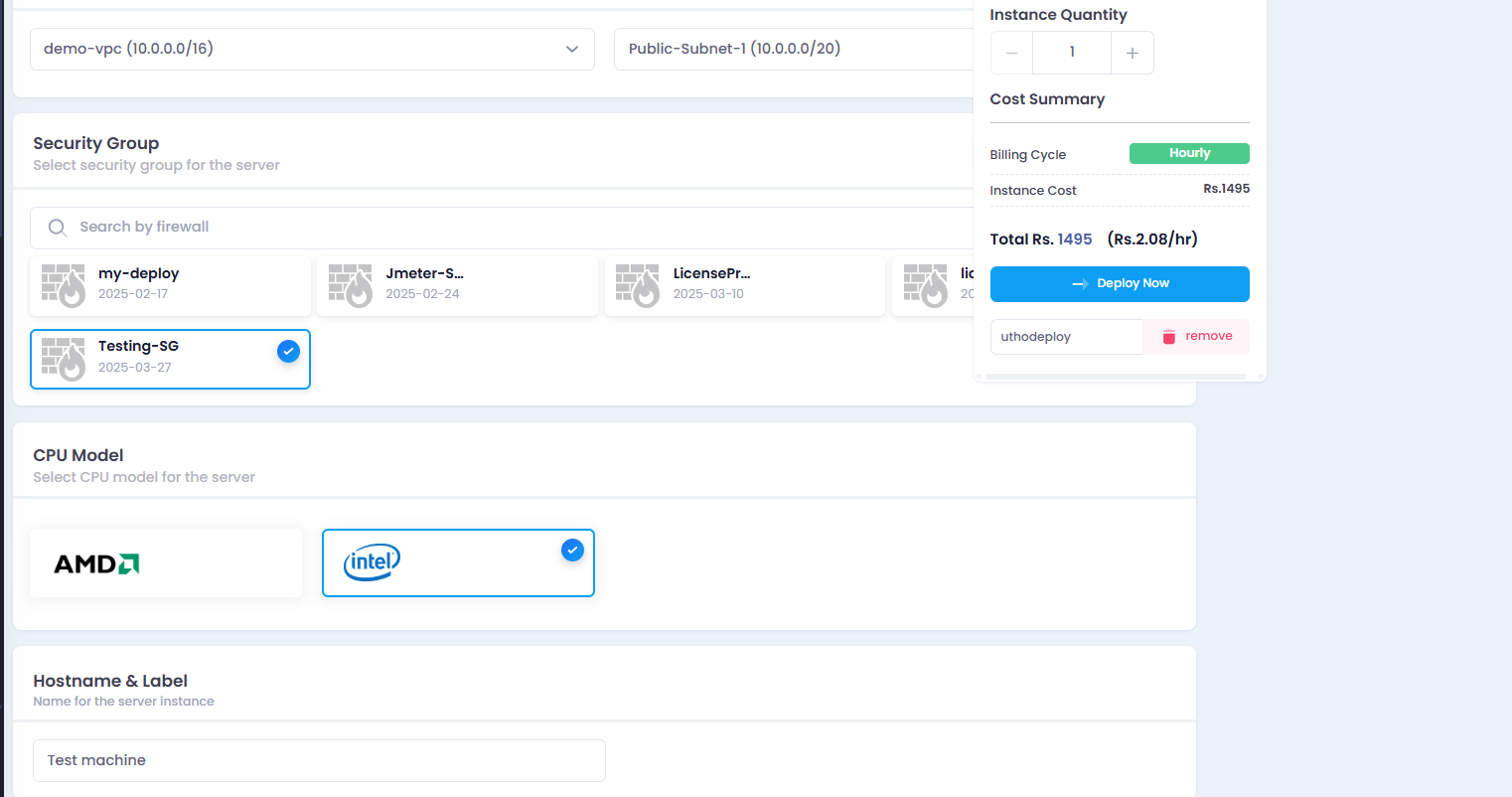Click the instance quantity value field
The width and height of the screenshot is (1512, 797).
point(1072,53)
